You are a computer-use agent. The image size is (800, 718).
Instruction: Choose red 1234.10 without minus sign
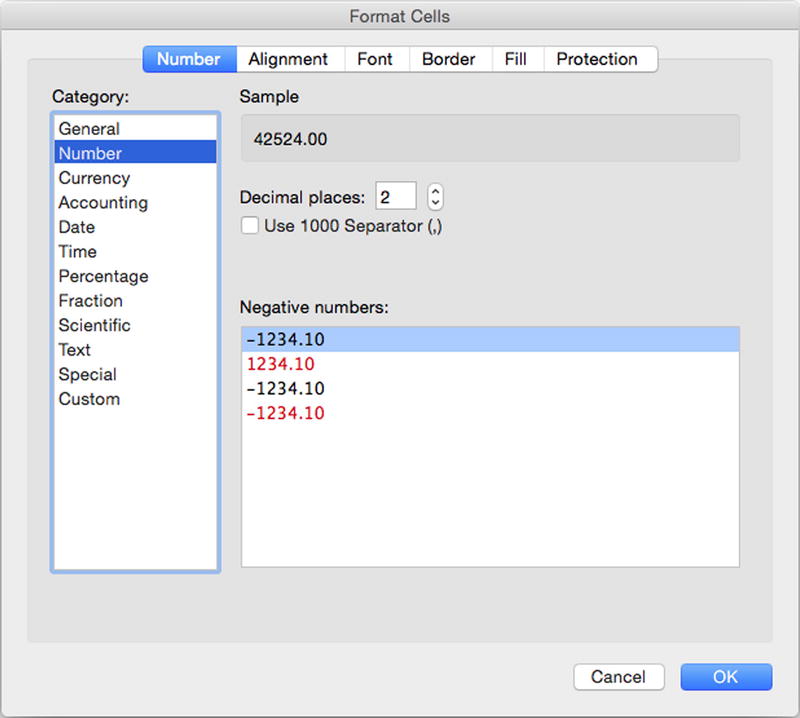pos(490,364)
